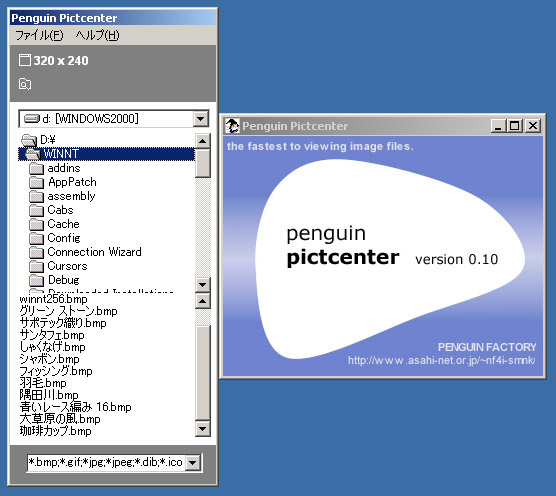This screenshot has width=556, height=496.
Task: Select the file 珈琲カップ.bmp
Action: pyautogui.click(x=56, y=431)
